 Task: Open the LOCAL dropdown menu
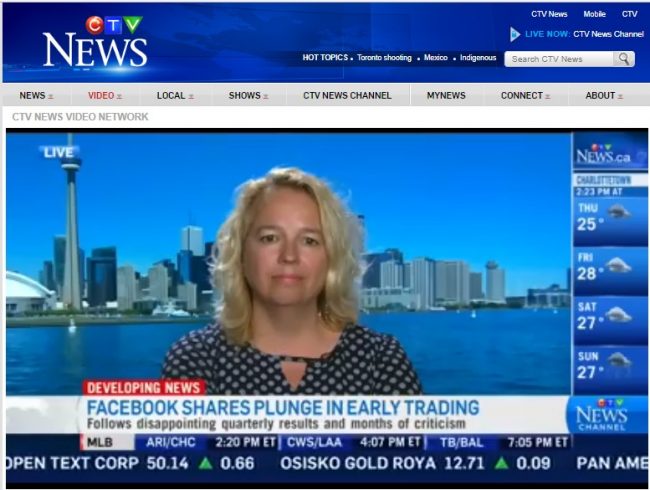(175, 96)
